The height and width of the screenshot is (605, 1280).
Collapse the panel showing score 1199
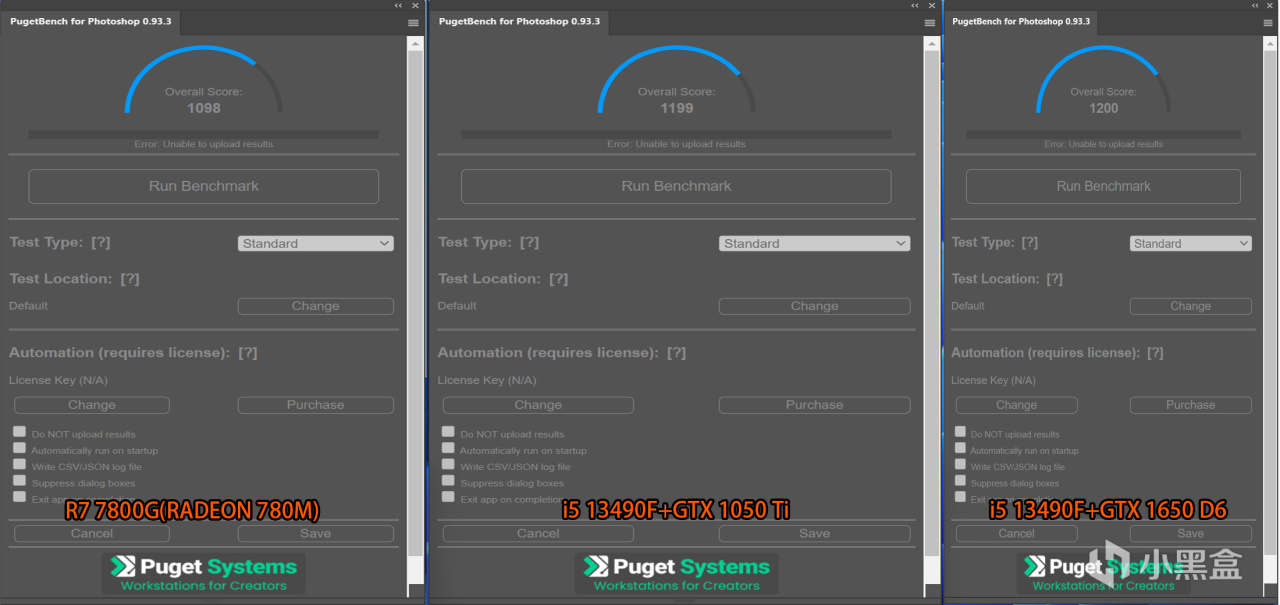point(916,5)
